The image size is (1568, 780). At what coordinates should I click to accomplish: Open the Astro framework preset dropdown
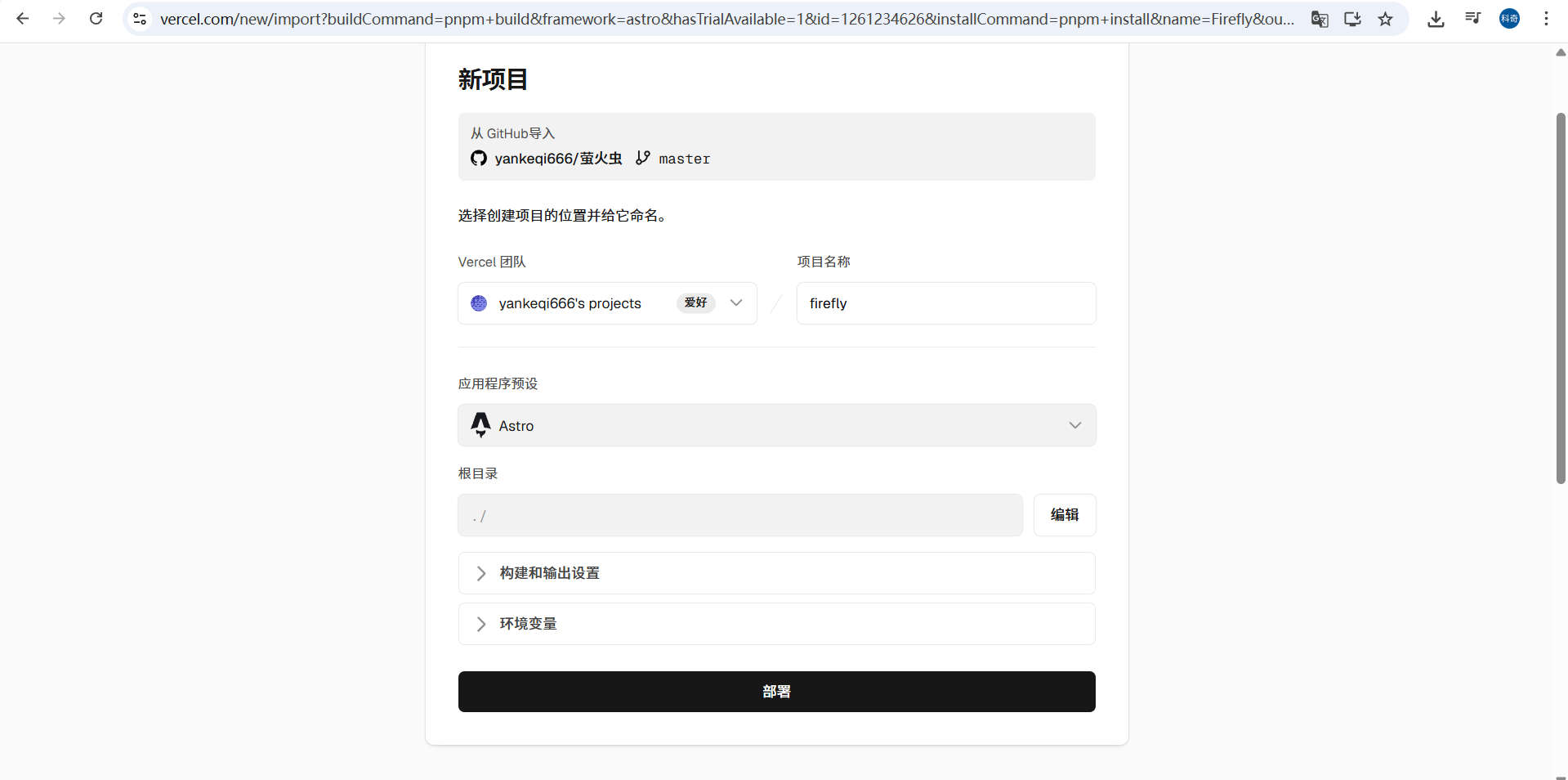click(x=777, y=425)
